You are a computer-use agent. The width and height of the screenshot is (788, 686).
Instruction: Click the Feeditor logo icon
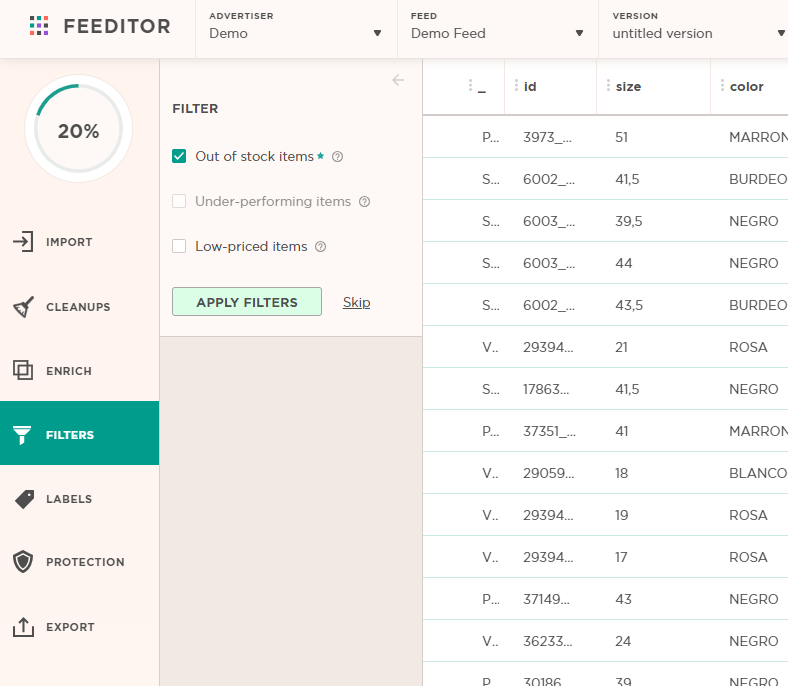[39, 26]
